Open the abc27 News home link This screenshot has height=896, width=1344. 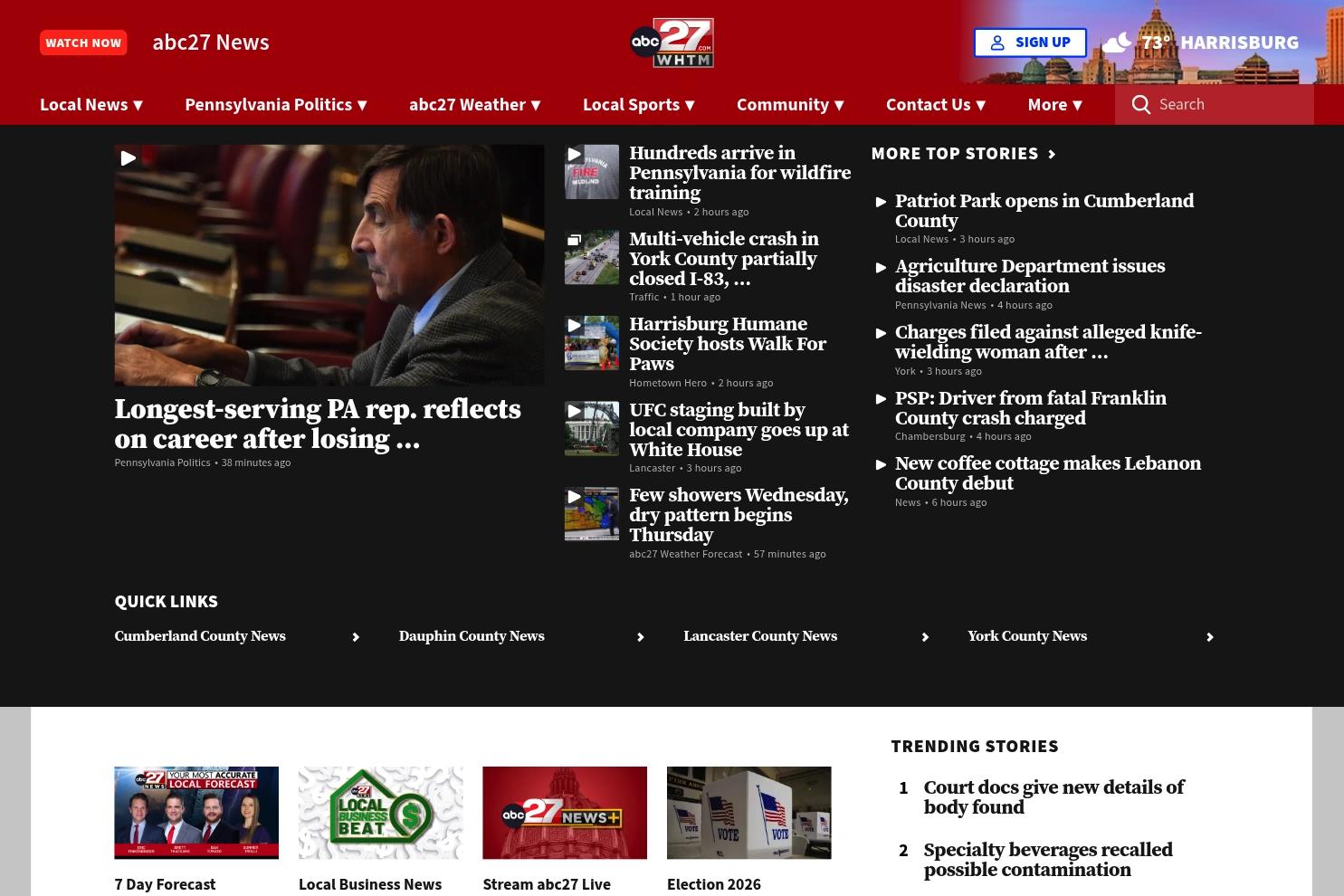click(211, 42)
